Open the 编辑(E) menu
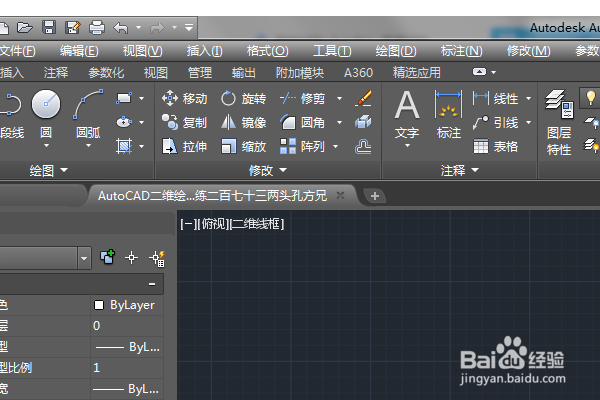This screenshot has height=400, width=600. 79,51
